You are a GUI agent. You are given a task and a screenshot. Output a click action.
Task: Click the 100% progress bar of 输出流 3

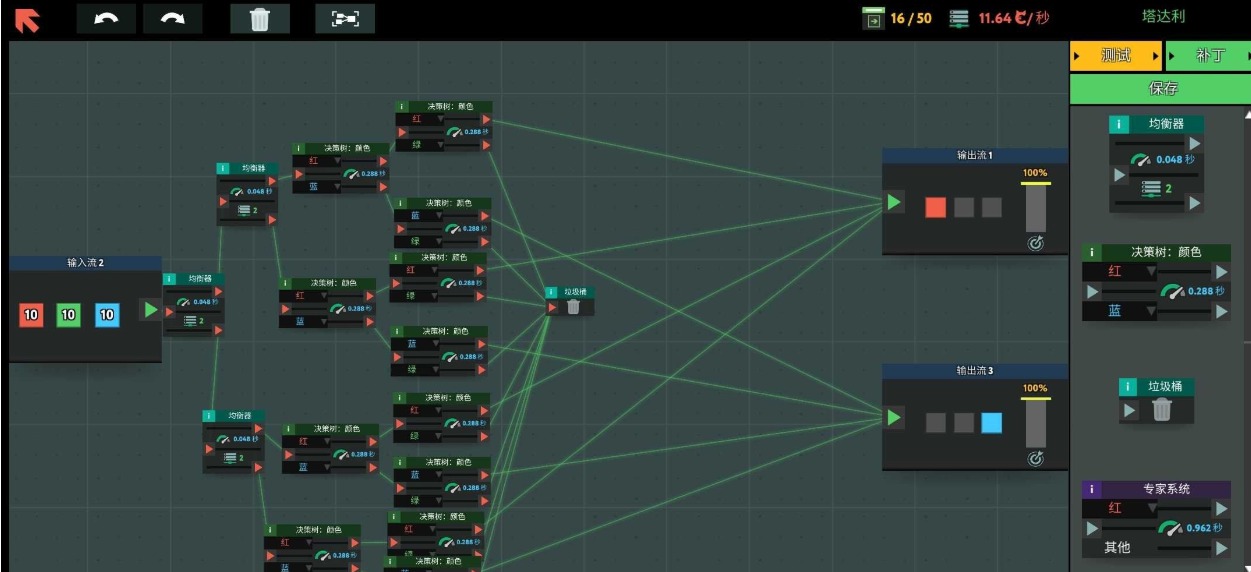click(x=1035, y=422)
